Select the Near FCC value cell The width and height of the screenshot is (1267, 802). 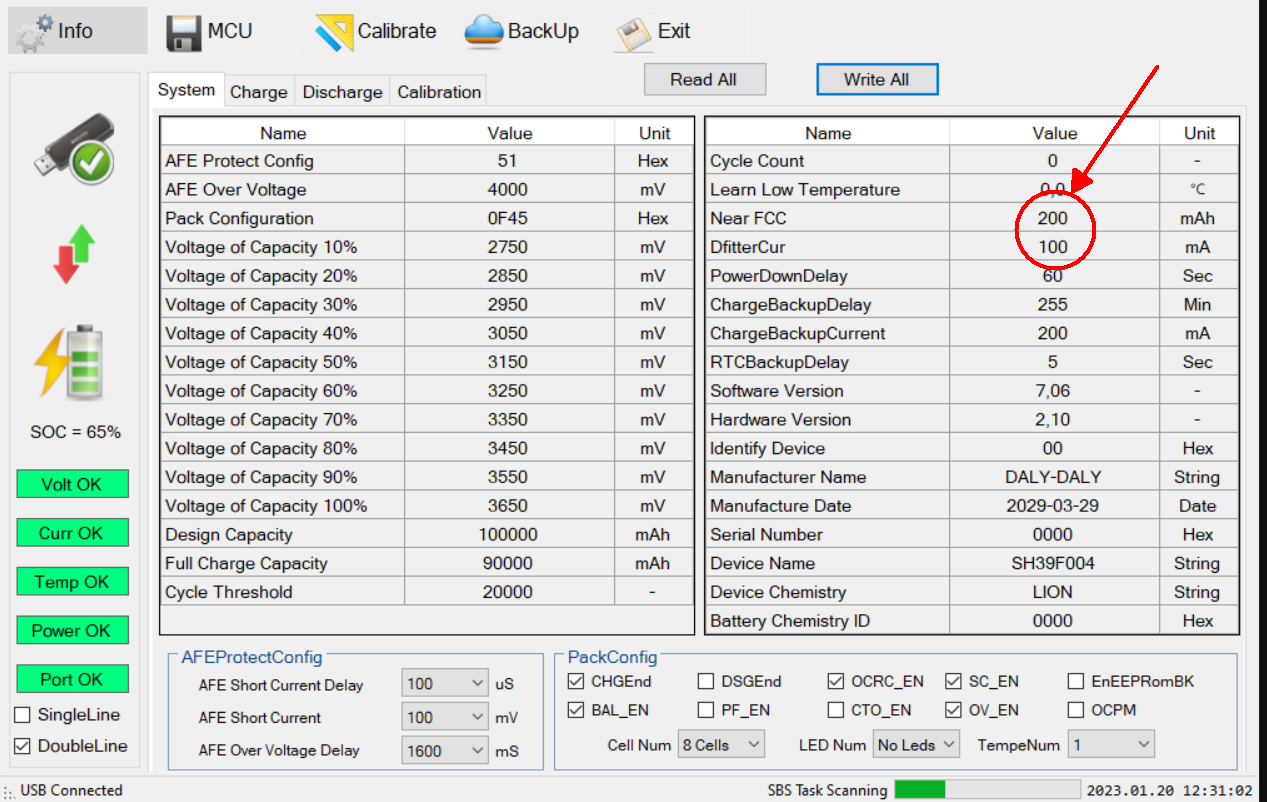tap(1053, 218)
